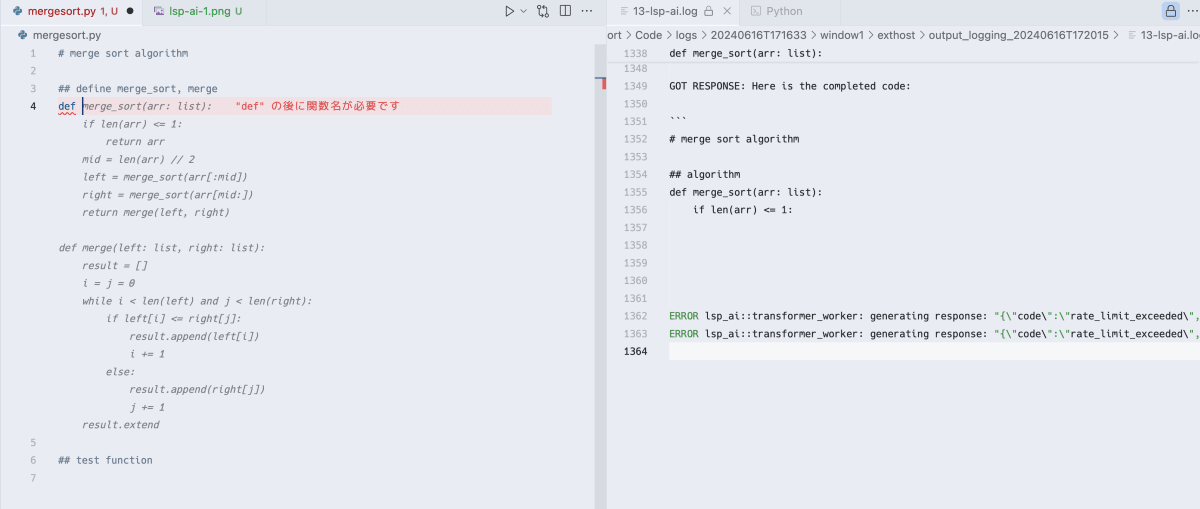The image size is (1200, 509).
Task: Click 'GOT RESPONSE' line in log
Action: pos(790,86)
